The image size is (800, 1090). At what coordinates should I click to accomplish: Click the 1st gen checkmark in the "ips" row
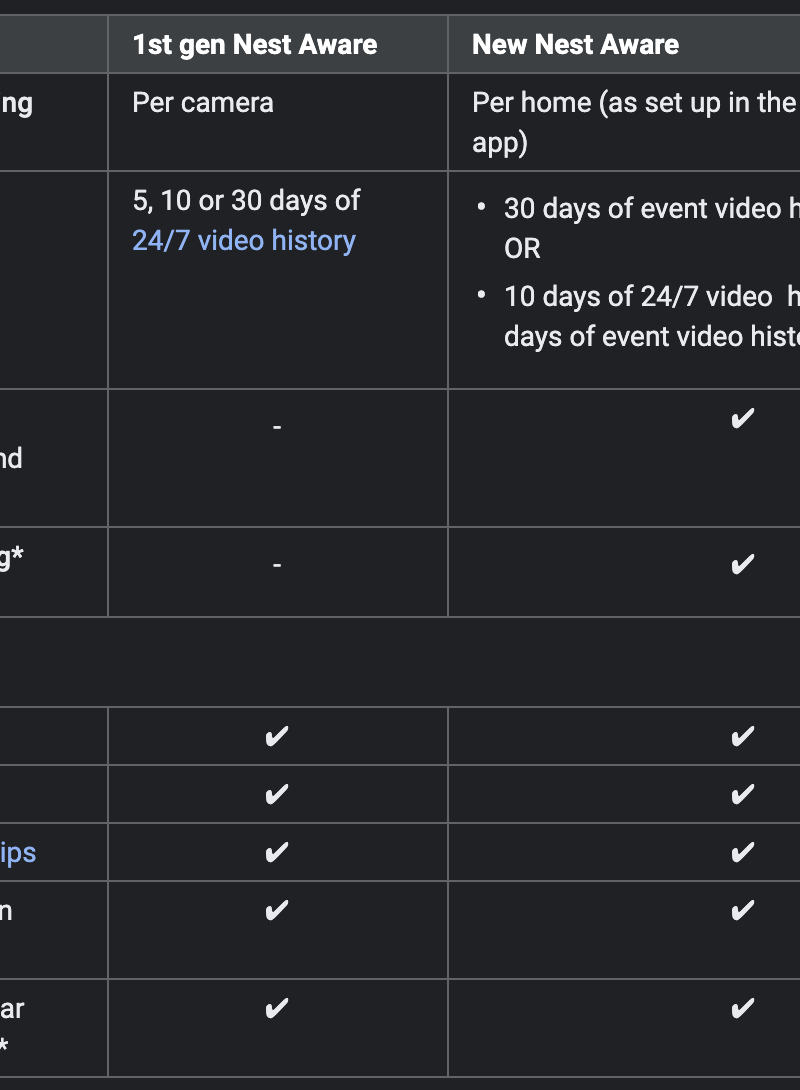(x=277, y=852)
